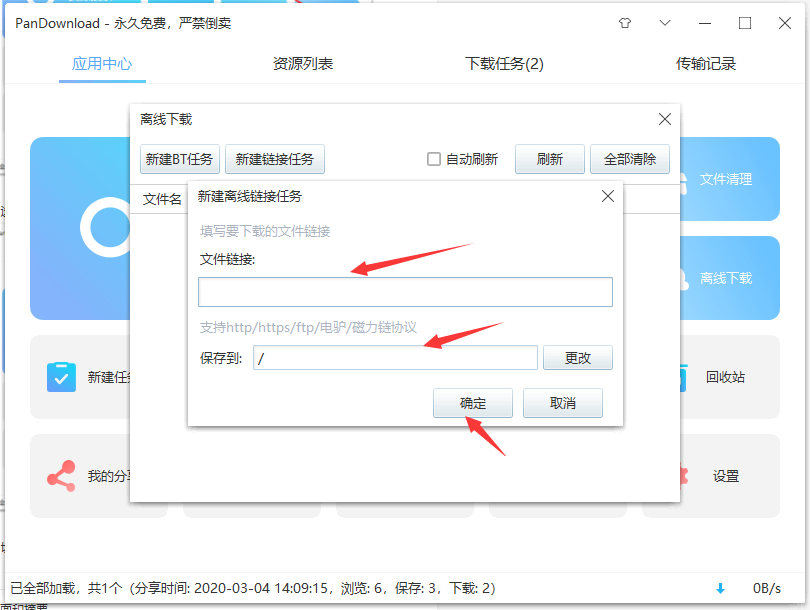
Task: Click the 全部清除 button
Action: [x=630, y=159]
